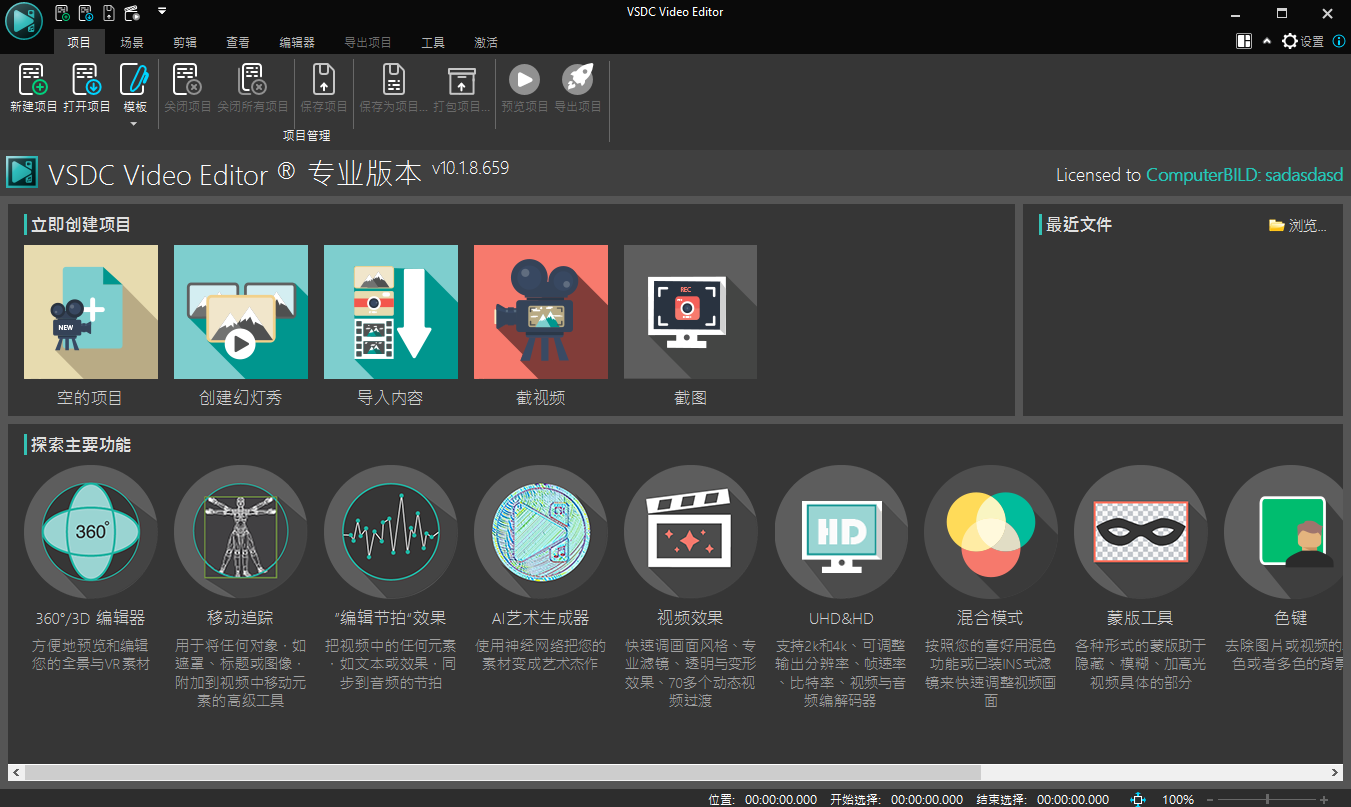Open the 工具 ribbon tab
Image resolution: width=1351 pixels, height=807 pixels.
coord(433,42)
